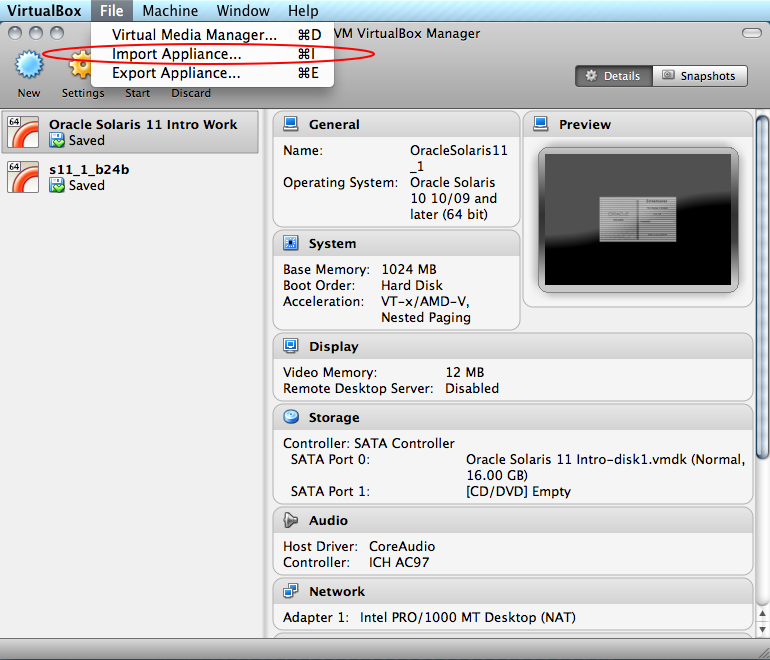Click the Network section icon

coord(291,591)
